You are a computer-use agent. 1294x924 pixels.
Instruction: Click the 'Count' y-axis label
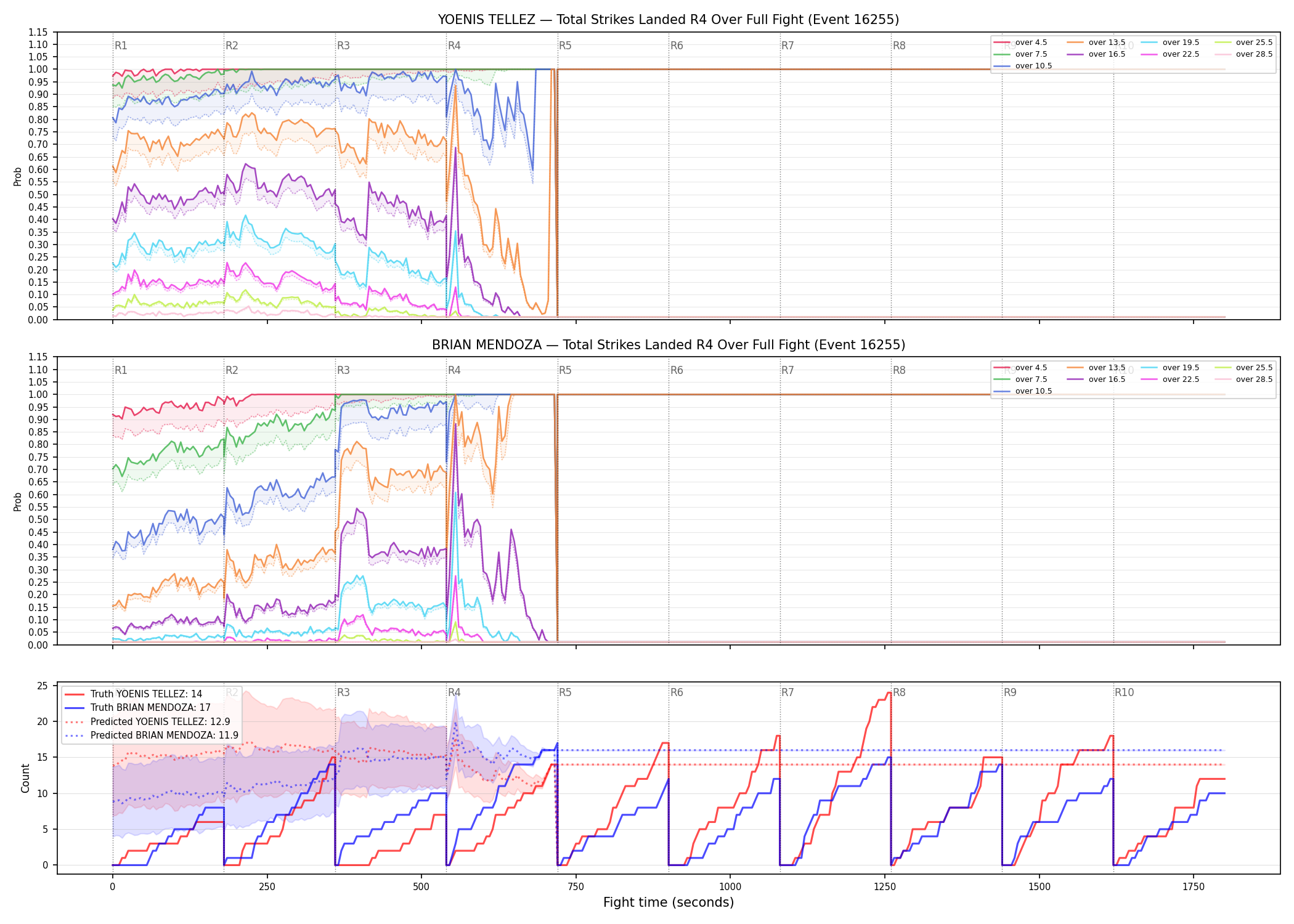coord(25,778)
